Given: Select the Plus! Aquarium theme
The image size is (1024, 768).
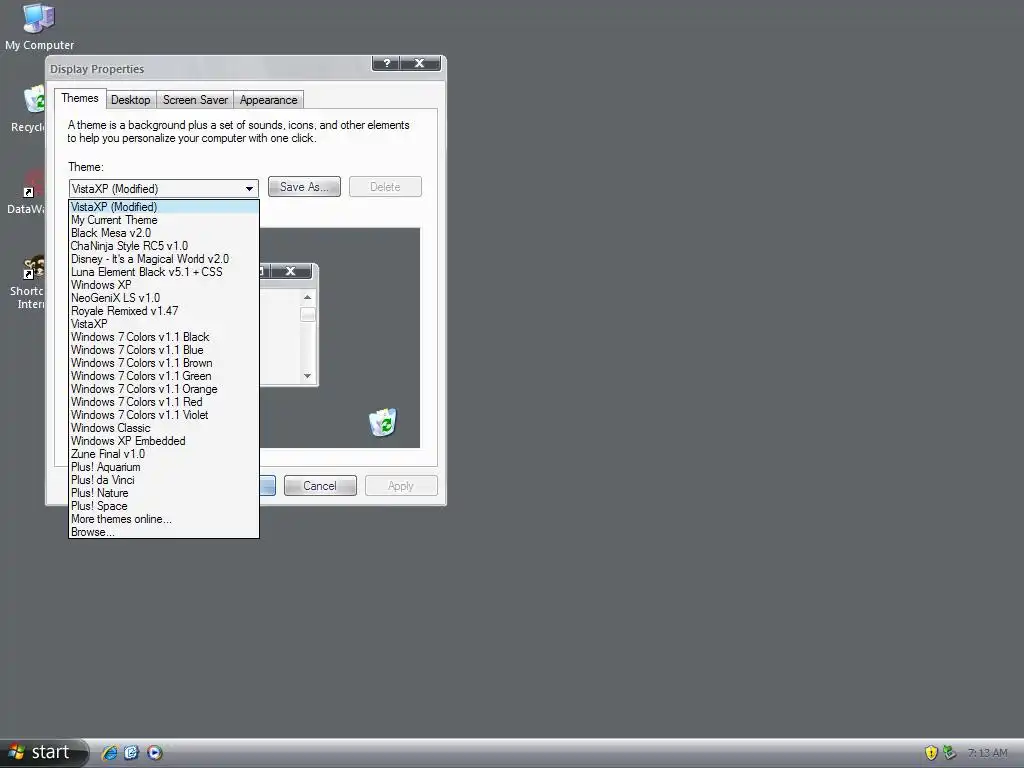Looking at the screenshot, I should pyautogui.click(x=164, y=468).
